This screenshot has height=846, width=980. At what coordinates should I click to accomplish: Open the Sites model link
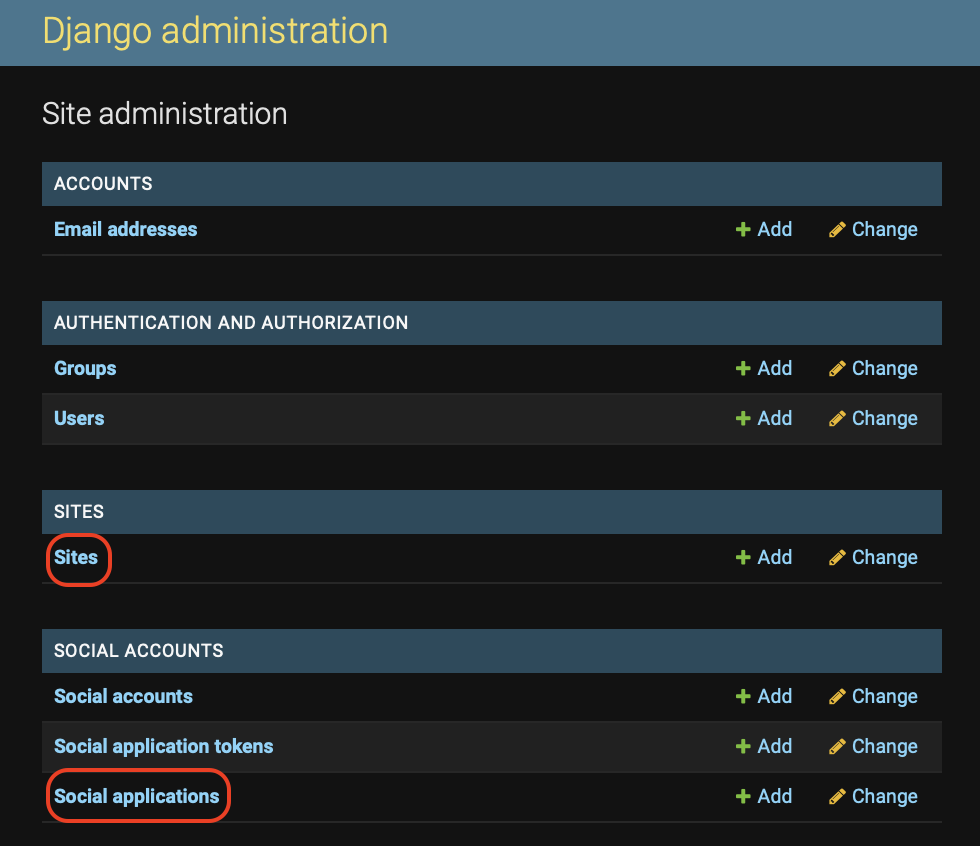click(76, 557)
